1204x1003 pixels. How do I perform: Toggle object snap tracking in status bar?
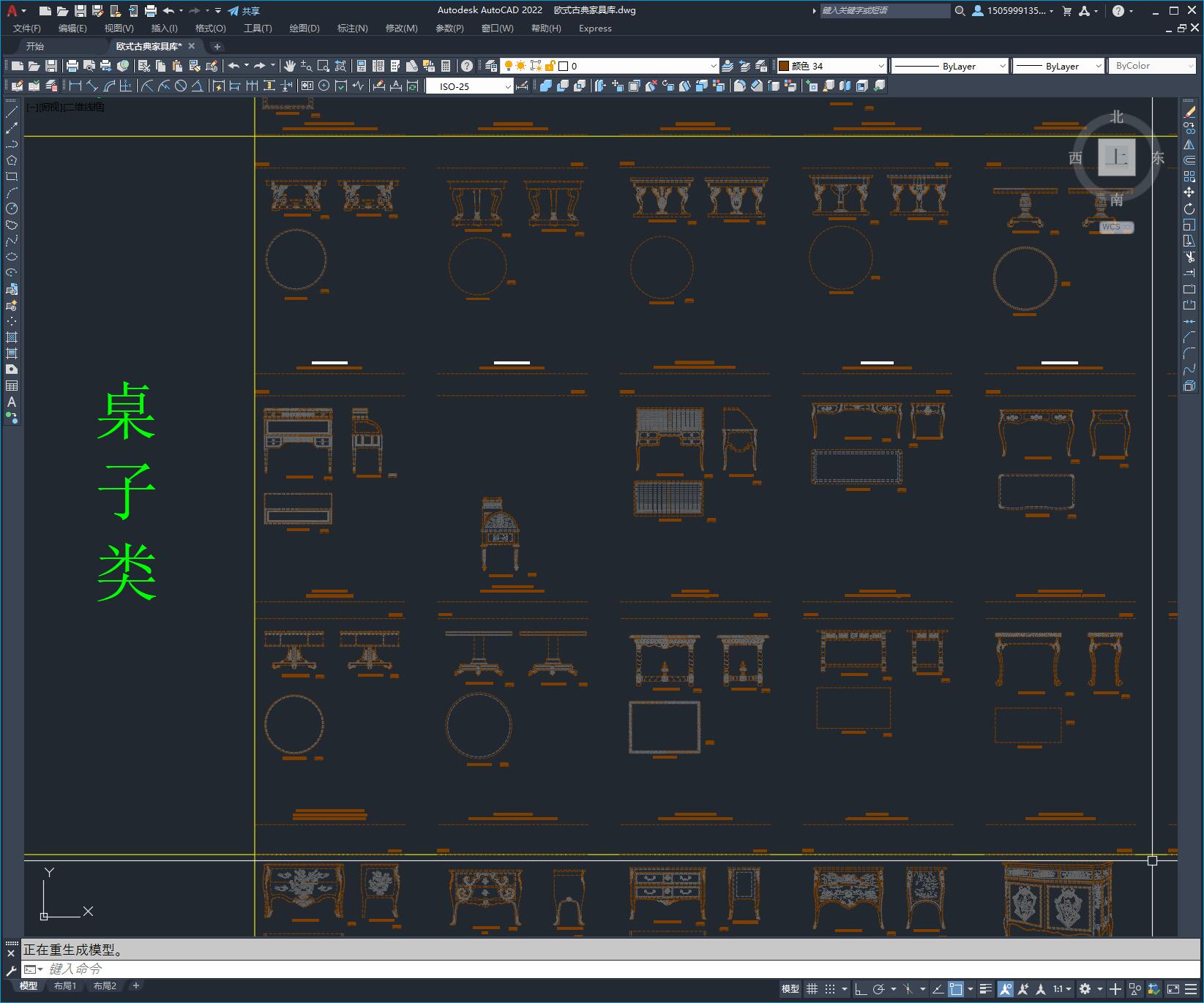[x=938, y=989]
